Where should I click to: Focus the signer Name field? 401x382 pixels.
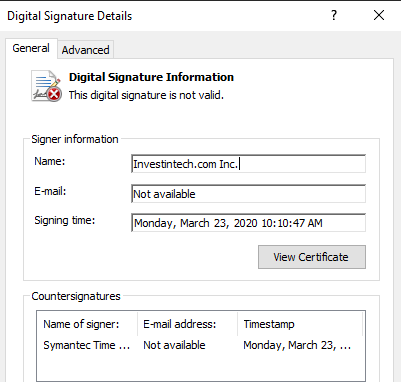(x=248, y=164)
